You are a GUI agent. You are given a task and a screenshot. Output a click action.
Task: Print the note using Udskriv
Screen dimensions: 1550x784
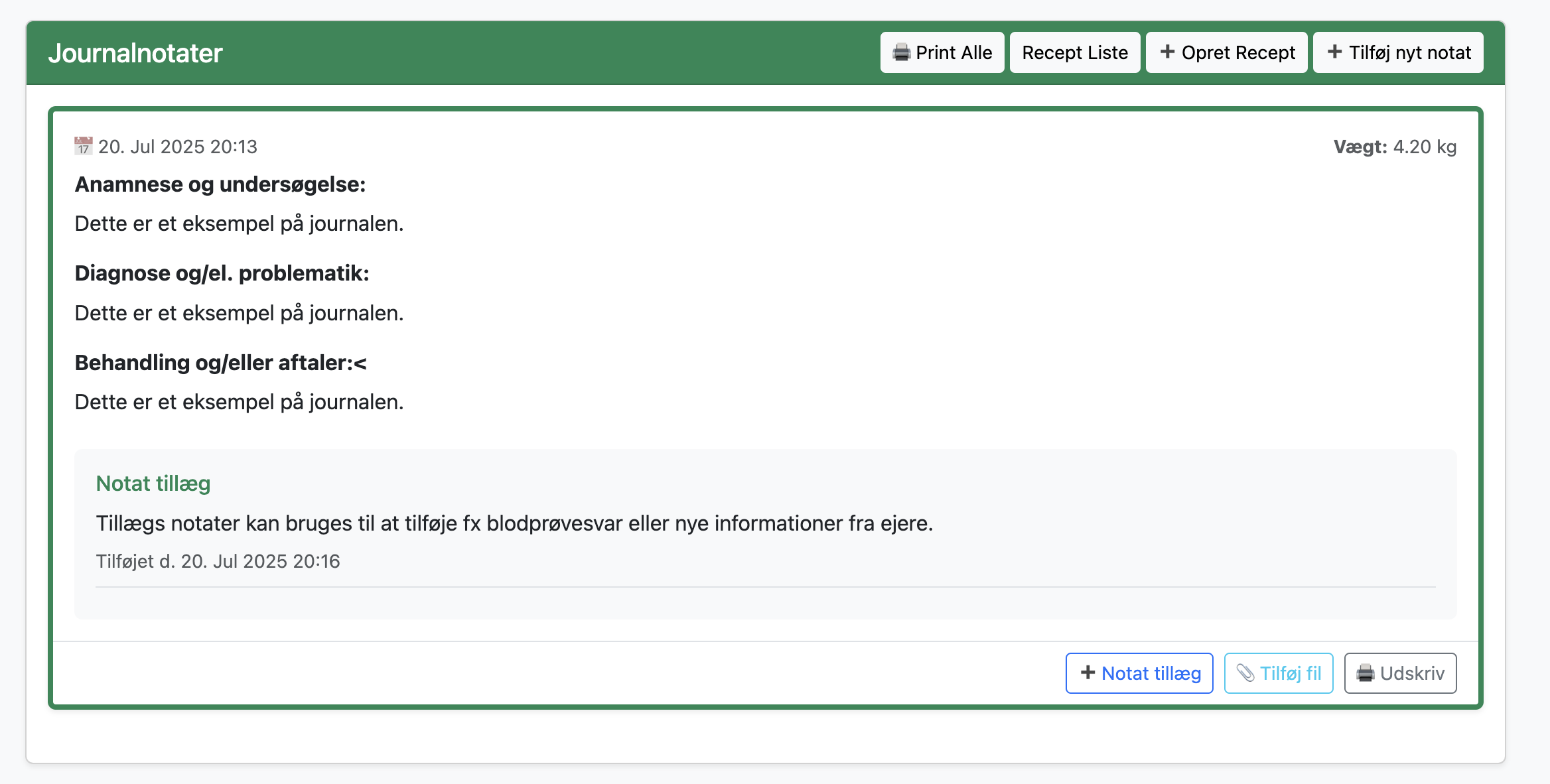point(1399,673)
